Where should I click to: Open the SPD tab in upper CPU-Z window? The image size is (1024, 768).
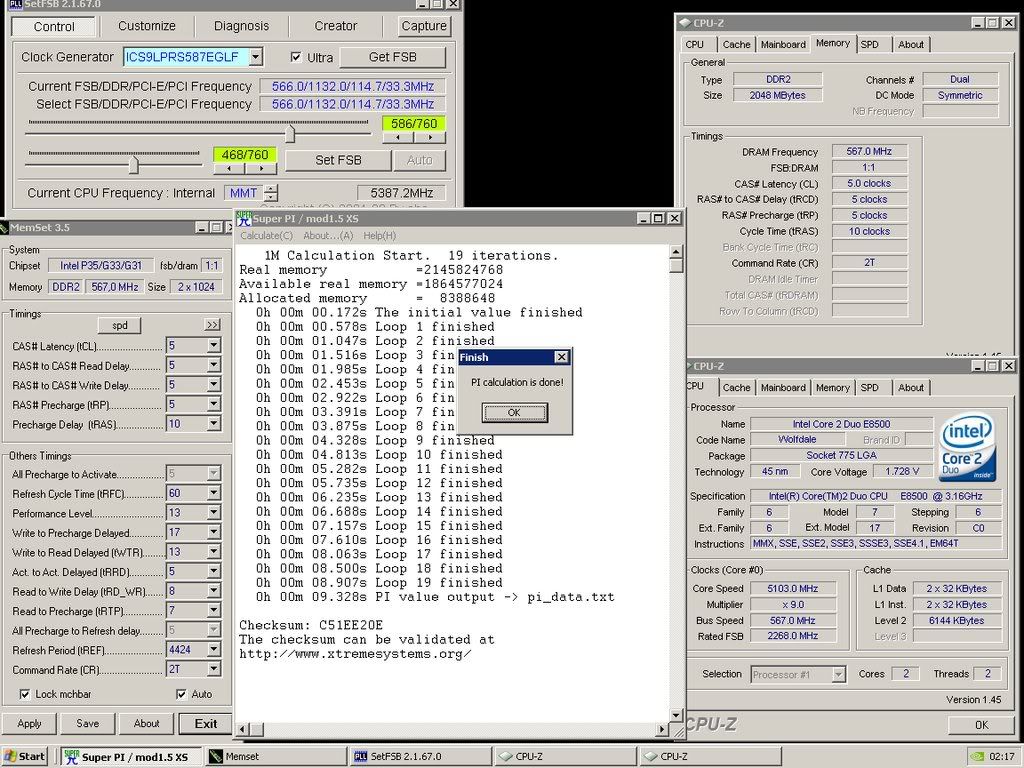[x=869, y=44]
